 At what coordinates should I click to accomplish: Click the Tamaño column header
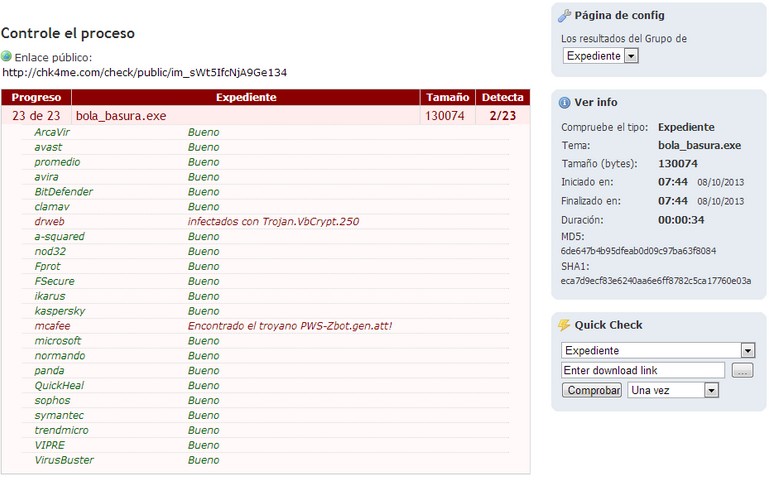click(447, 97)
